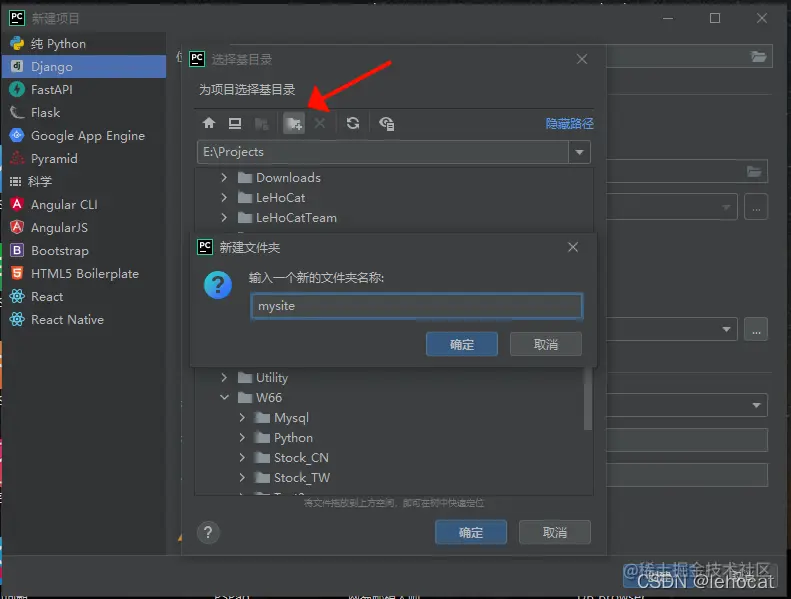The image size is (791, 599).
Task: Click the Home directory toolbar icon
Action: tap(209, 123)
